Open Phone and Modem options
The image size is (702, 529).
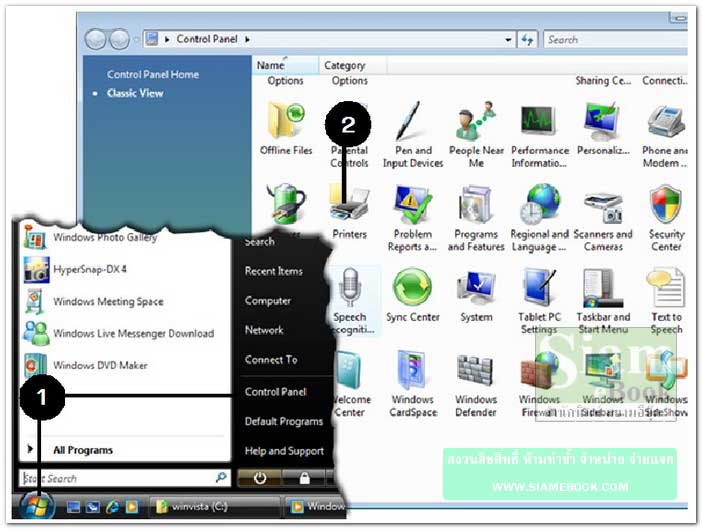666,135
